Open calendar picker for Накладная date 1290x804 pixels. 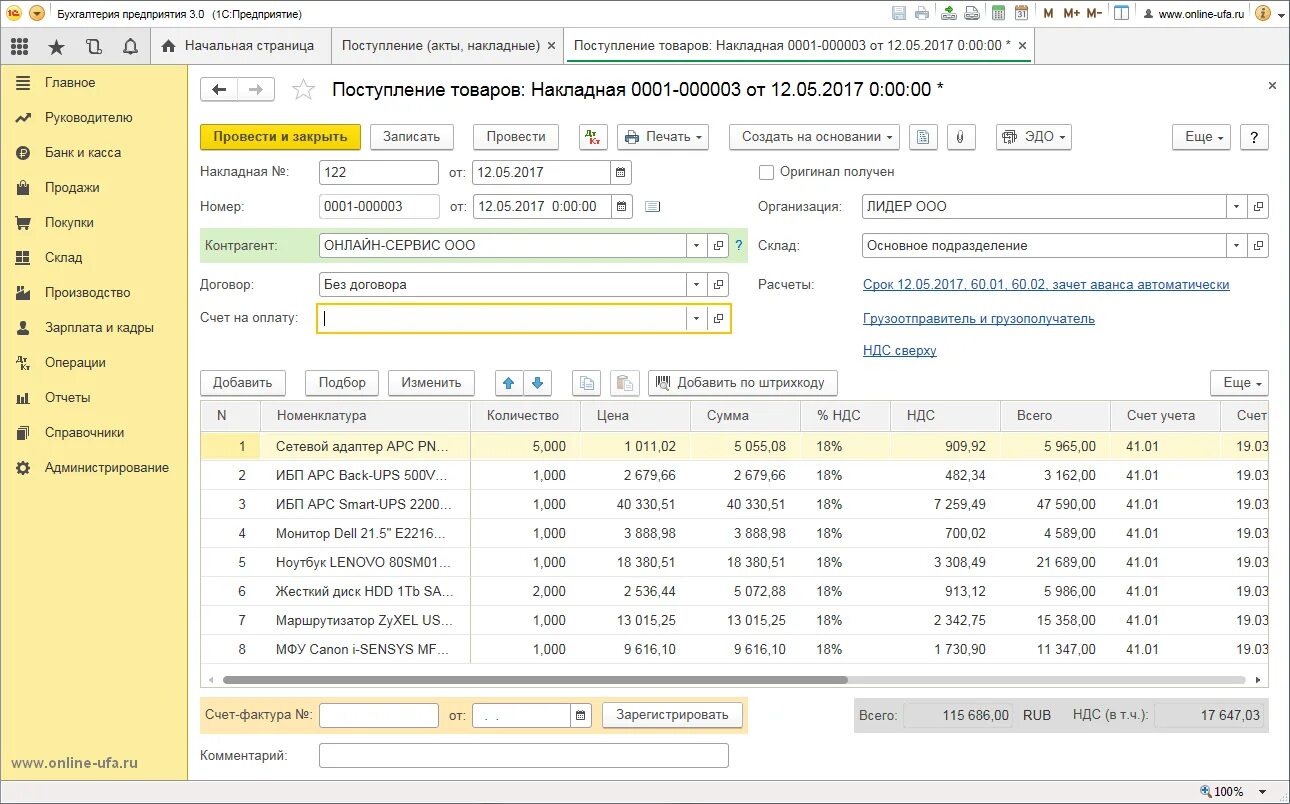(x=621, y=172)
